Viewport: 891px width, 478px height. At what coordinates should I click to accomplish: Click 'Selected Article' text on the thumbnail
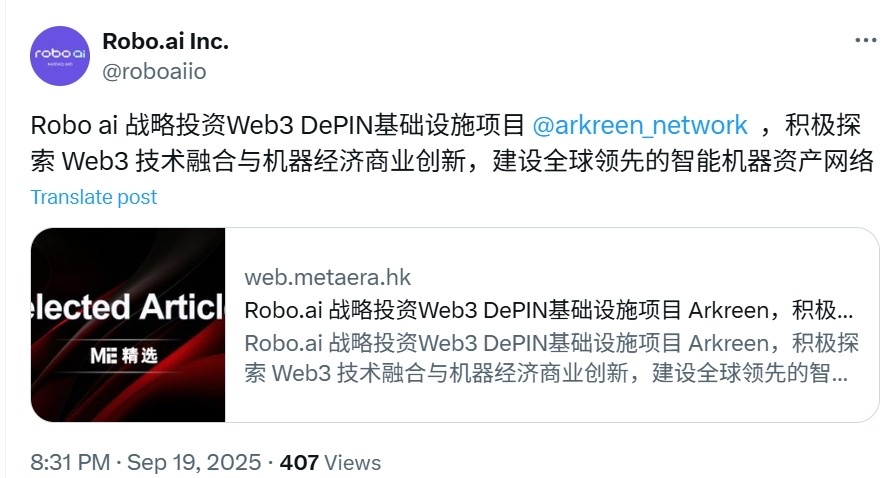(128, 307)
